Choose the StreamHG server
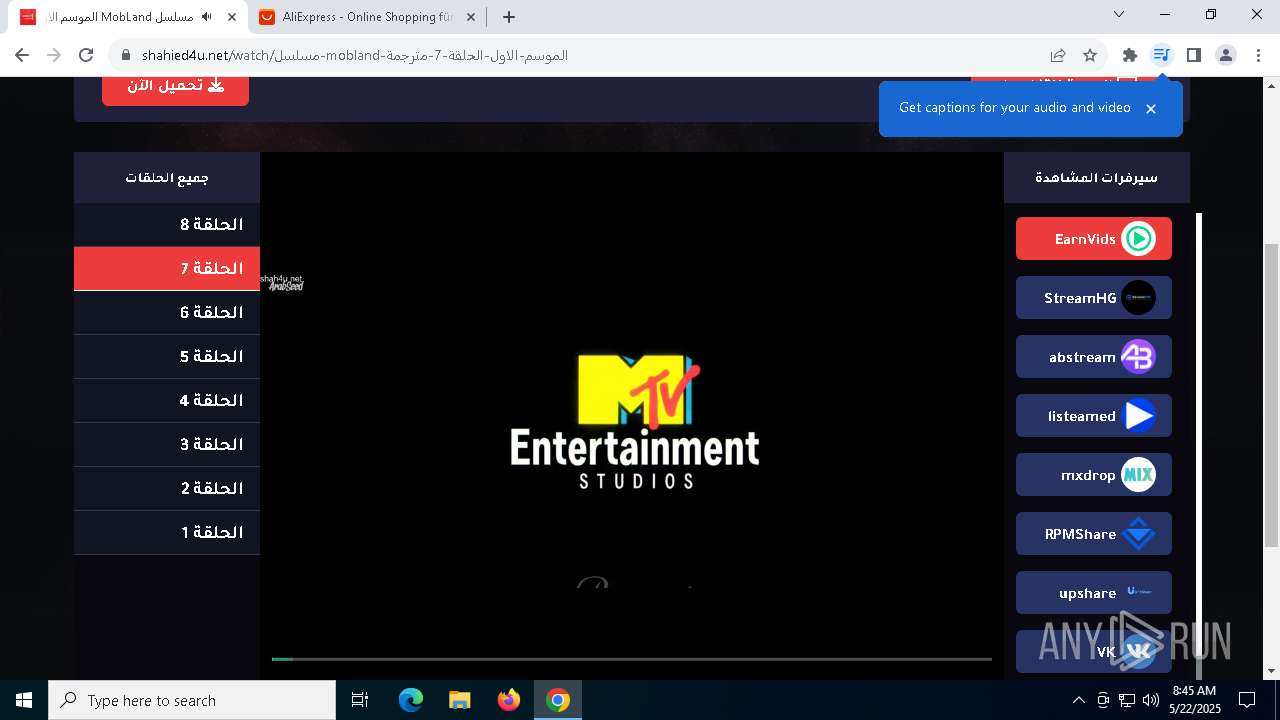The image size is (1280, 720). click(1093, 298)
